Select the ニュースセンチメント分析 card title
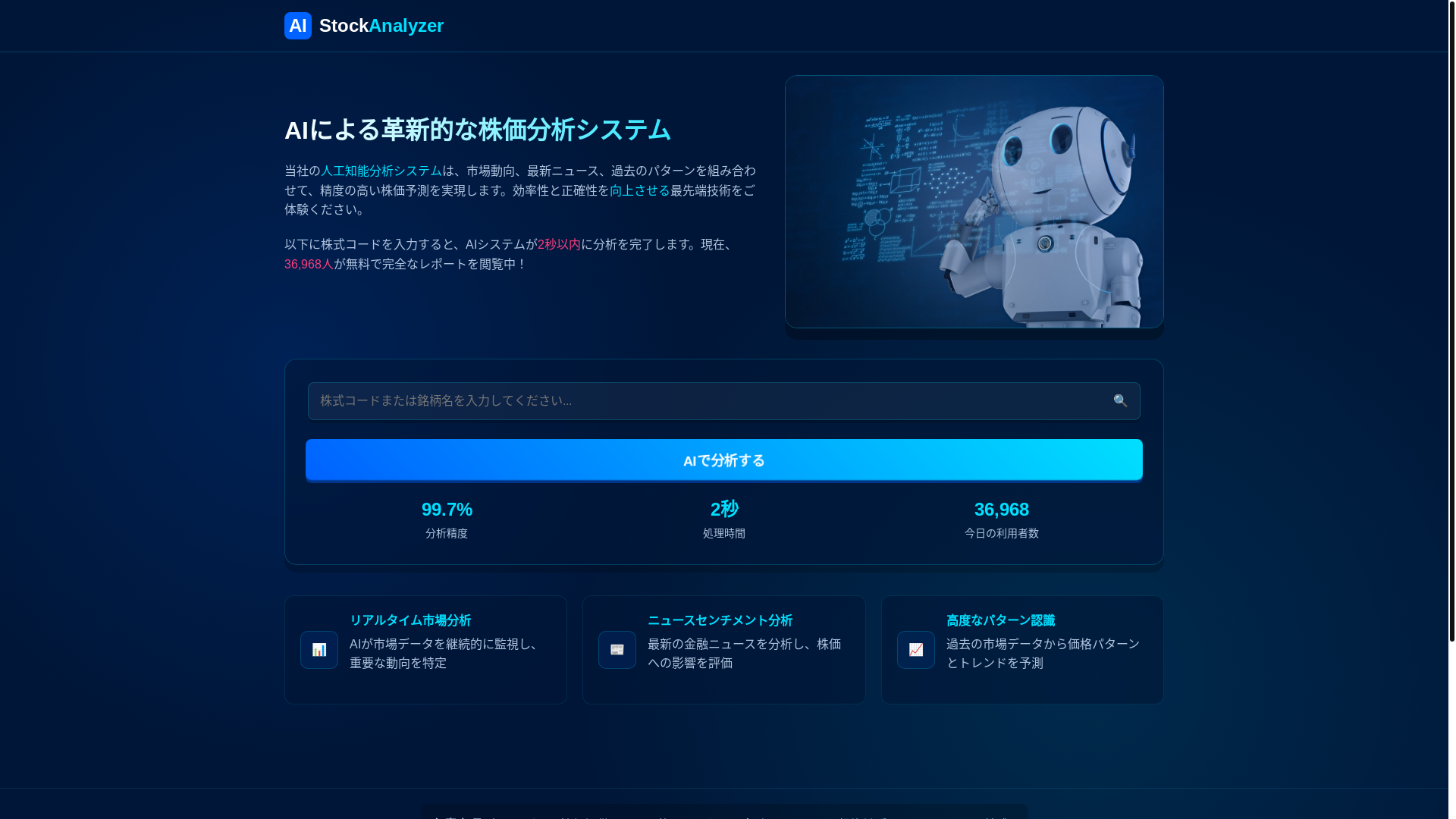This screenshot has width=1456, height=819. pyautogui.click(x=720, y=620)
